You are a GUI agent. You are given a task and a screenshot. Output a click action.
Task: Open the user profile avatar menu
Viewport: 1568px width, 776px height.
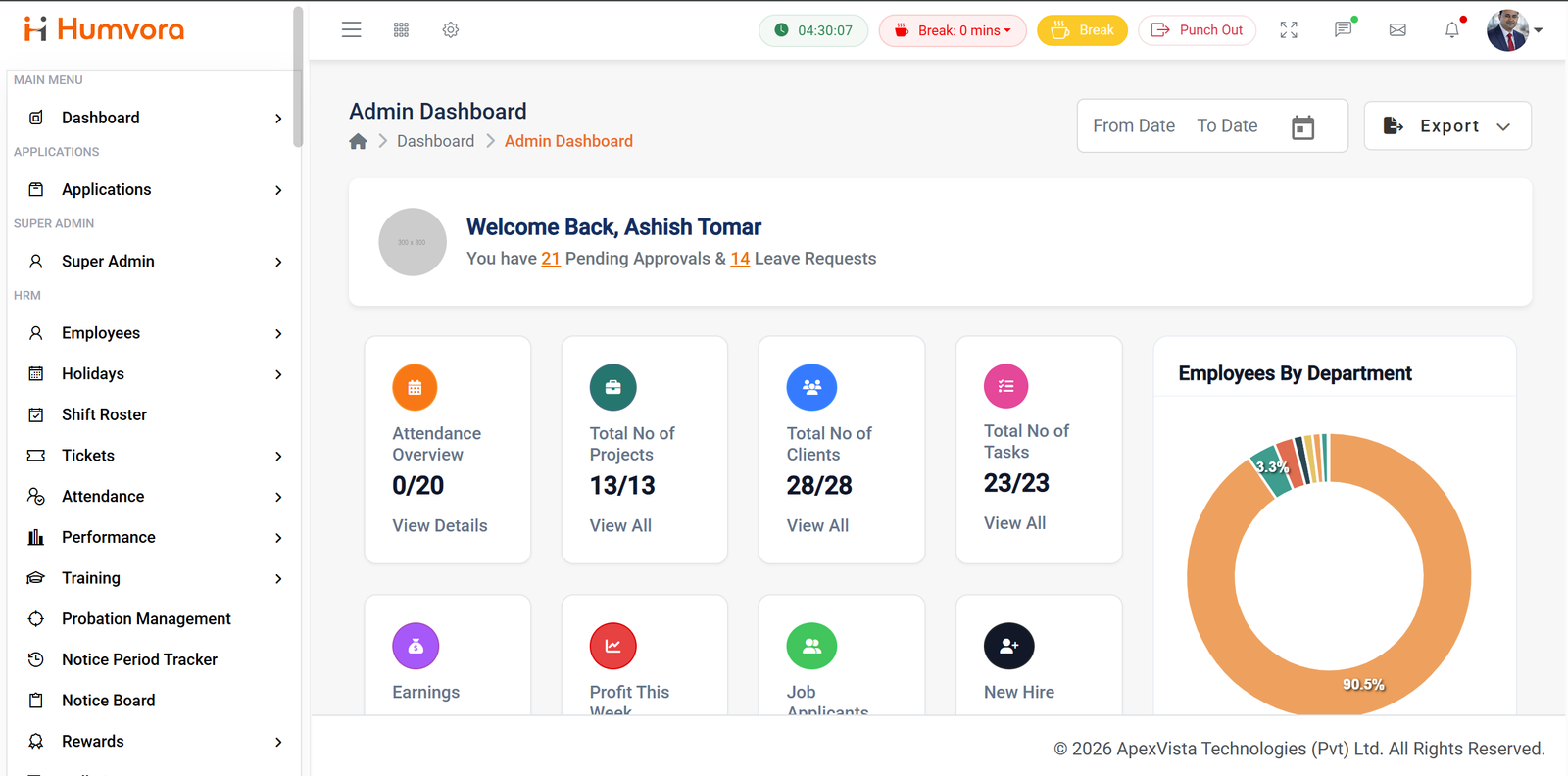(1514, 30)
